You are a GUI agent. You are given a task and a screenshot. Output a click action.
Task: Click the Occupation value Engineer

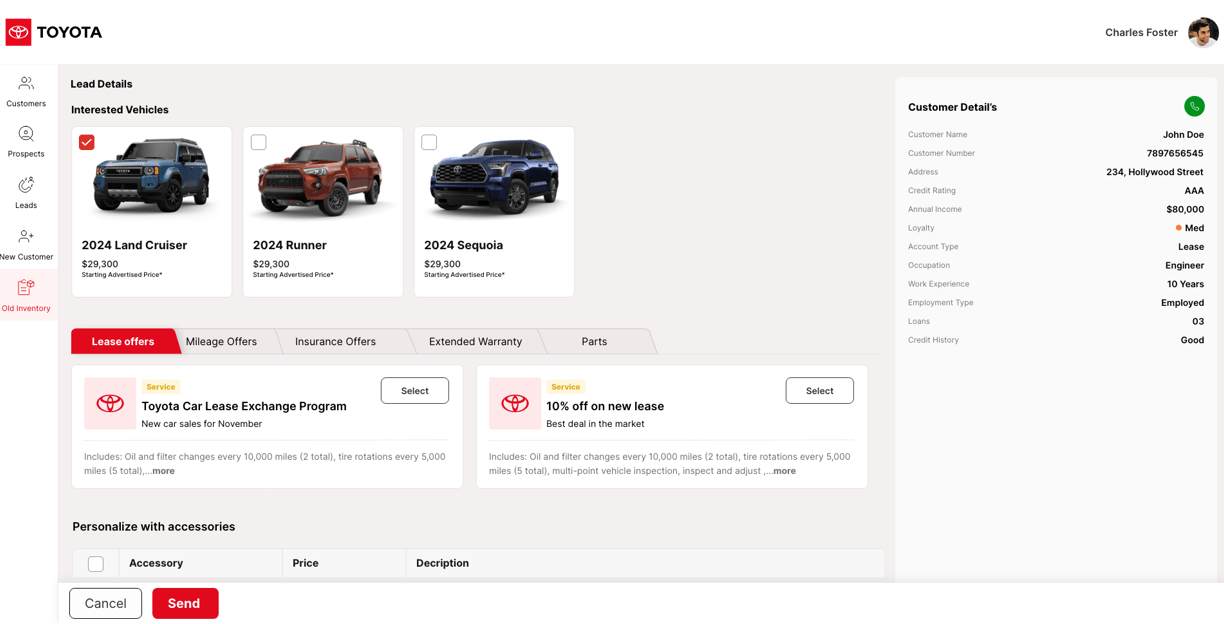coord(1184,265)
